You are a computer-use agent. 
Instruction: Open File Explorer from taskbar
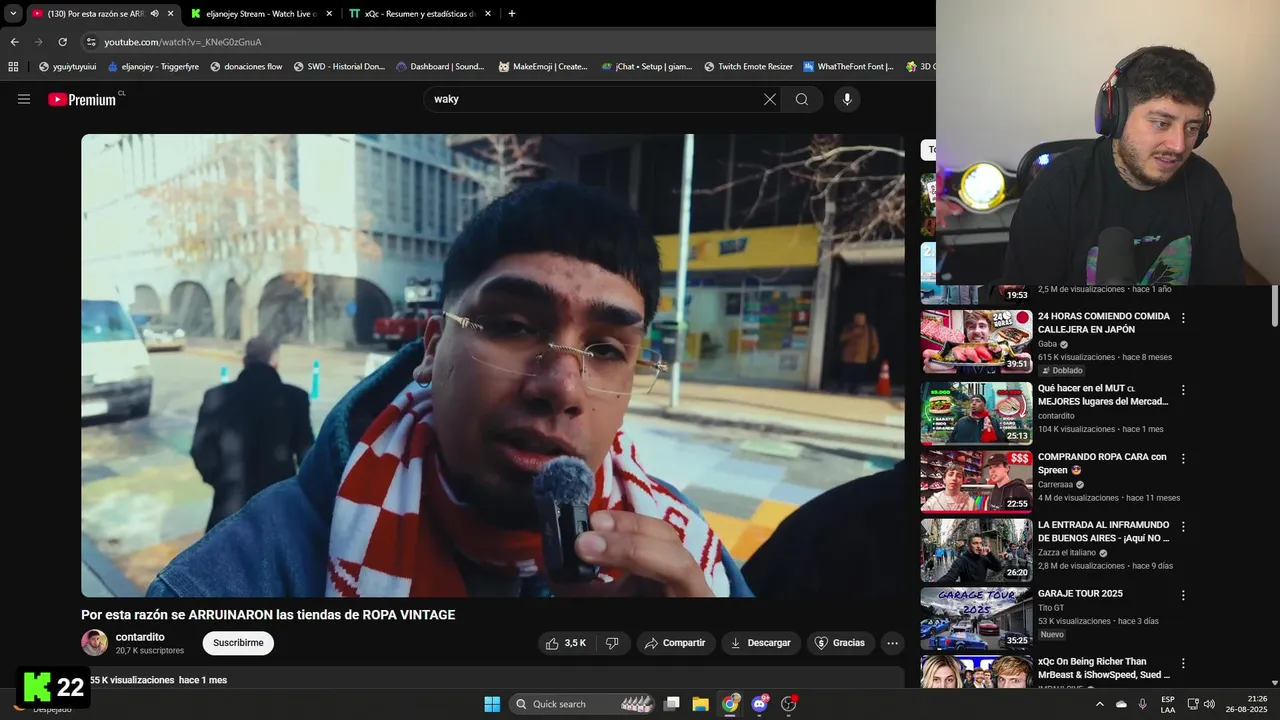click(x=700, y=704)
